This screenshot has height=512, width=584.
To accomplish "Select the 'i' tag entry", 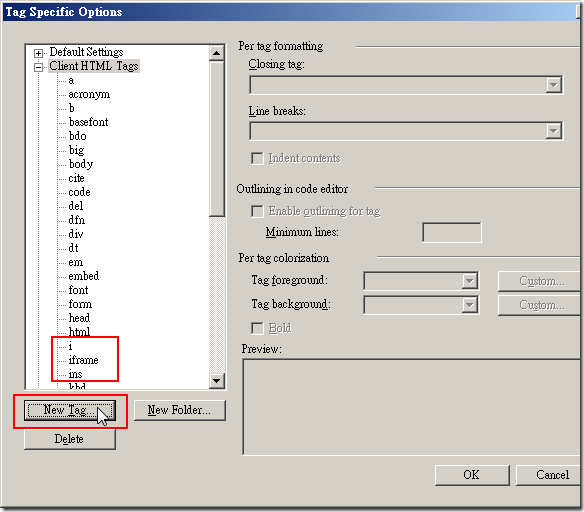I will 70,346.
